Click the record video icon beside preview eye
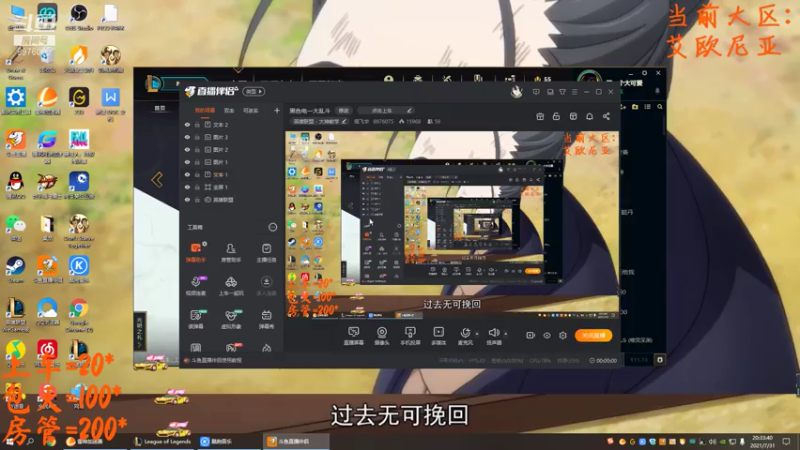This screenshot has height=450, width=800. pos(531,335)
